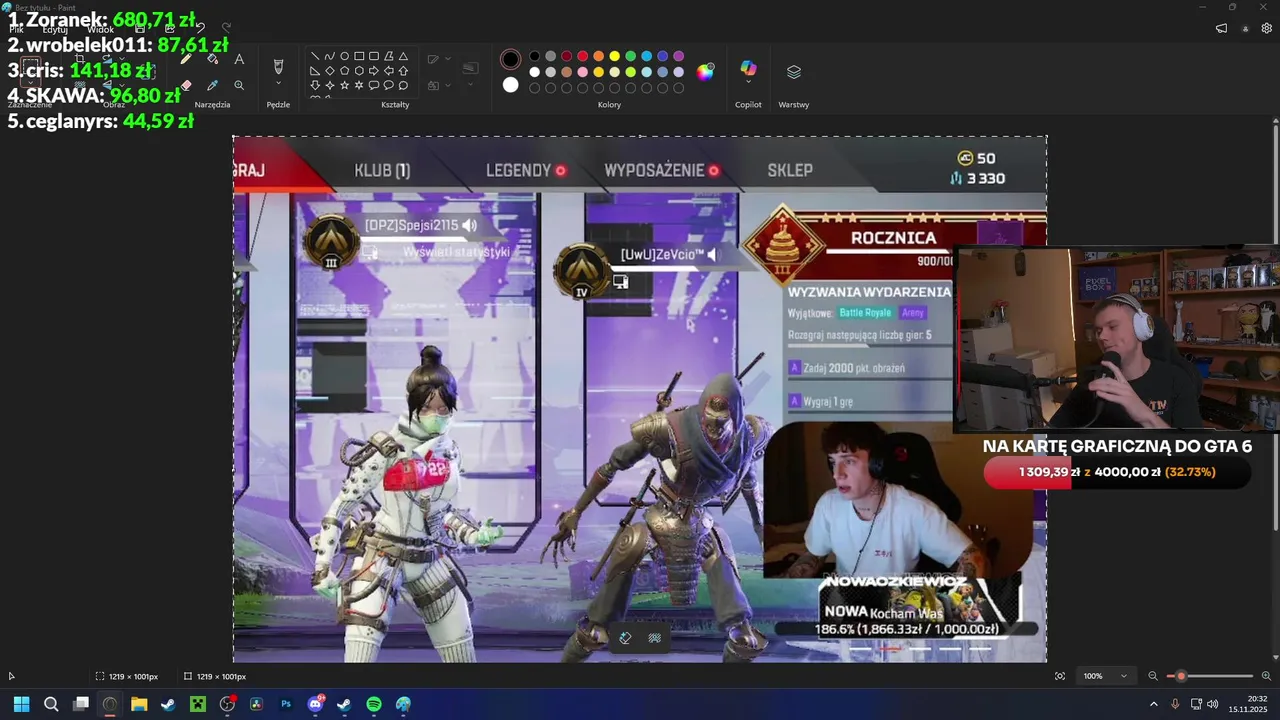
Task: Pick the Oval shape
Action: [x=344, y=56]
